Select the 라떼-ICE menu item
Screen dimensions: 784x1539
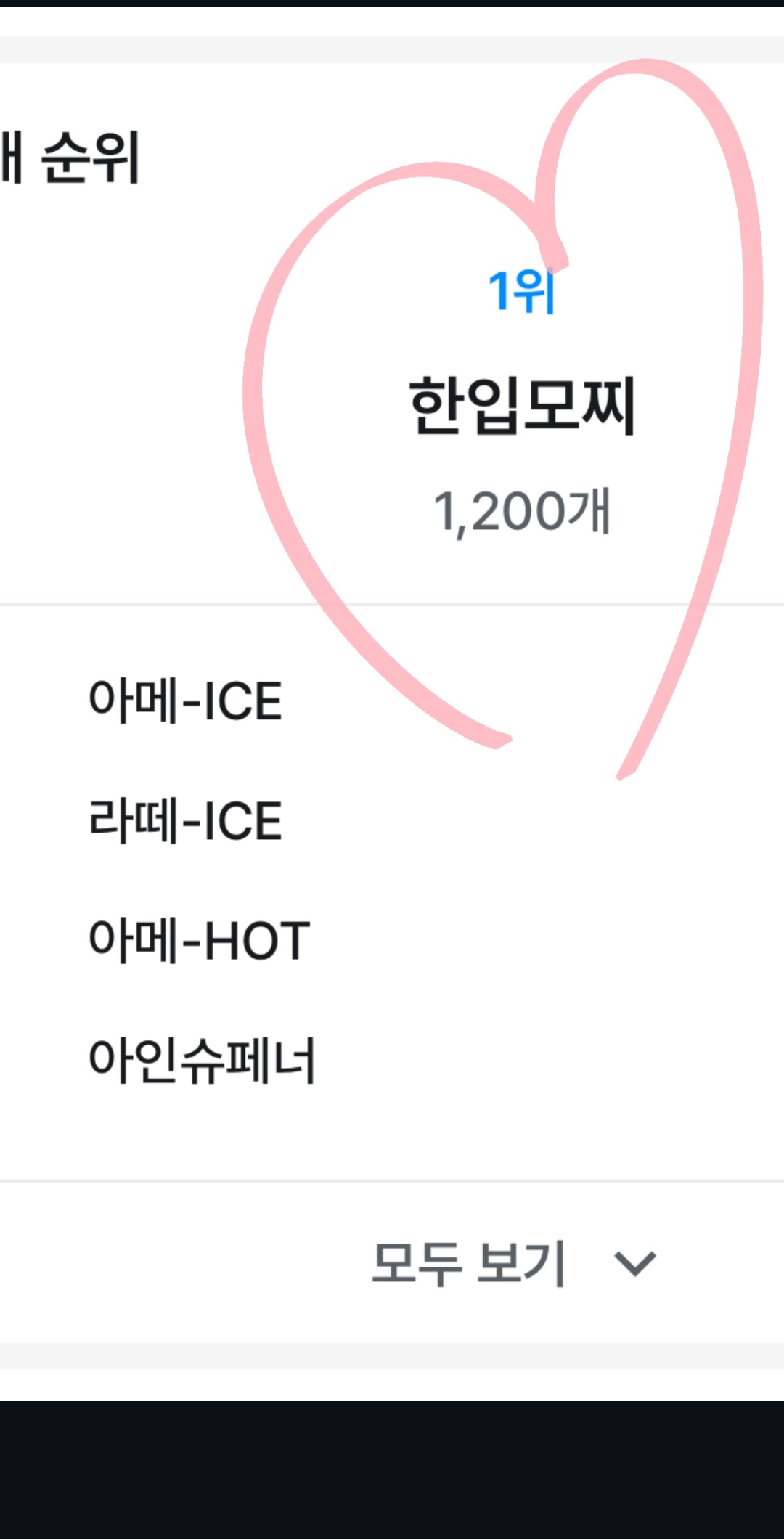[185, 821]
